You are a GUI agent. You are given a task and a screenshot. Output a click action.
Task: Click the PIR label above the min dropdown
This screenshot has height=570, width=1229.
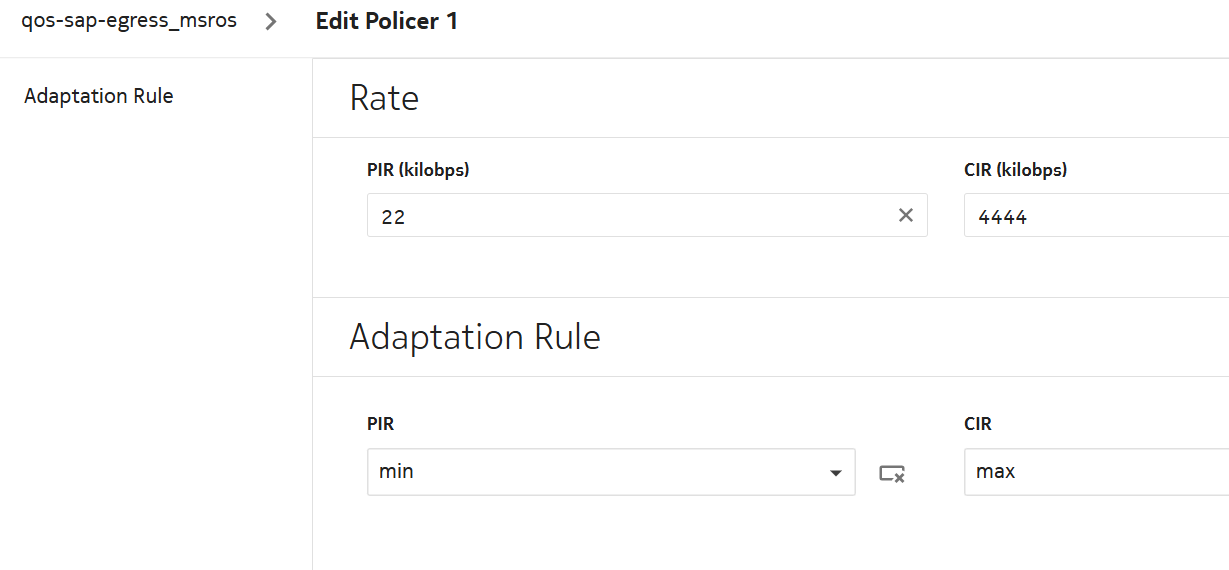381,424
